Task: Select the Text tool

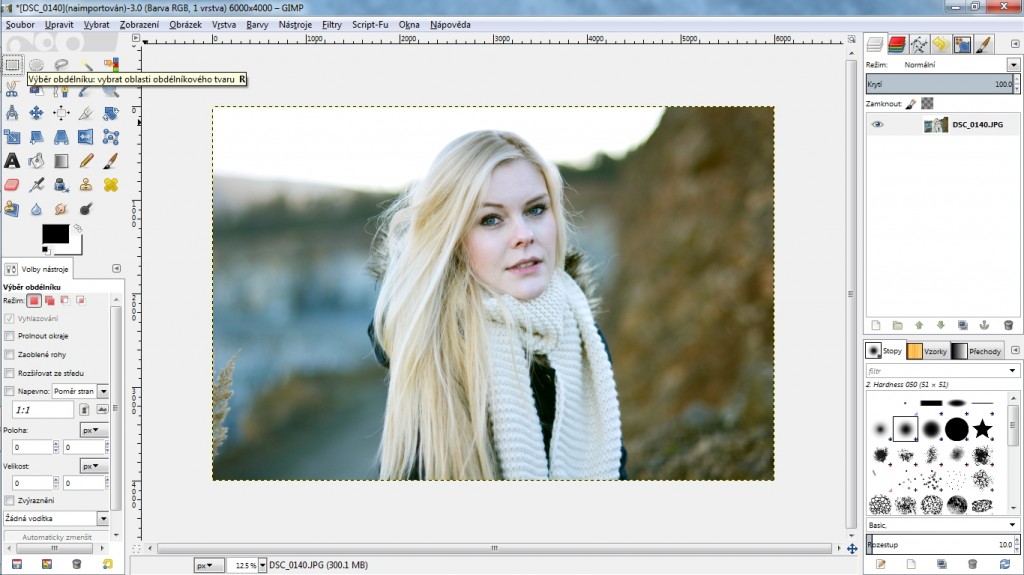Action: 12,161
